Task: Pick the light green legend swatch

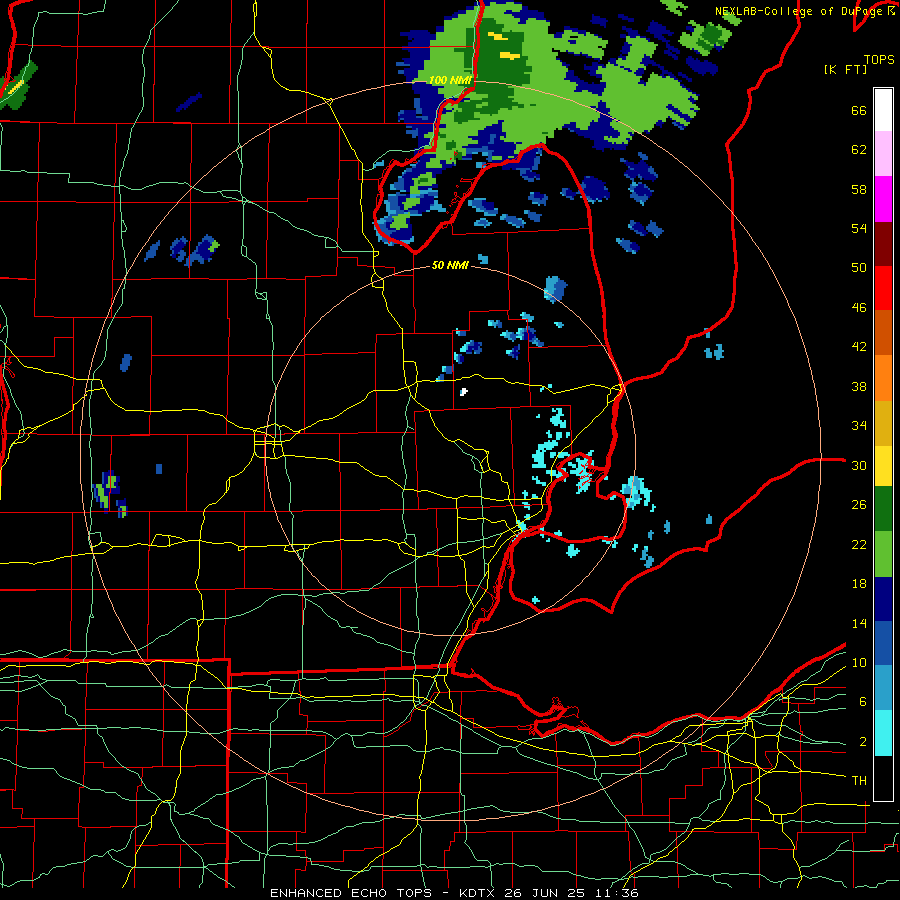Action: (883, 554)
